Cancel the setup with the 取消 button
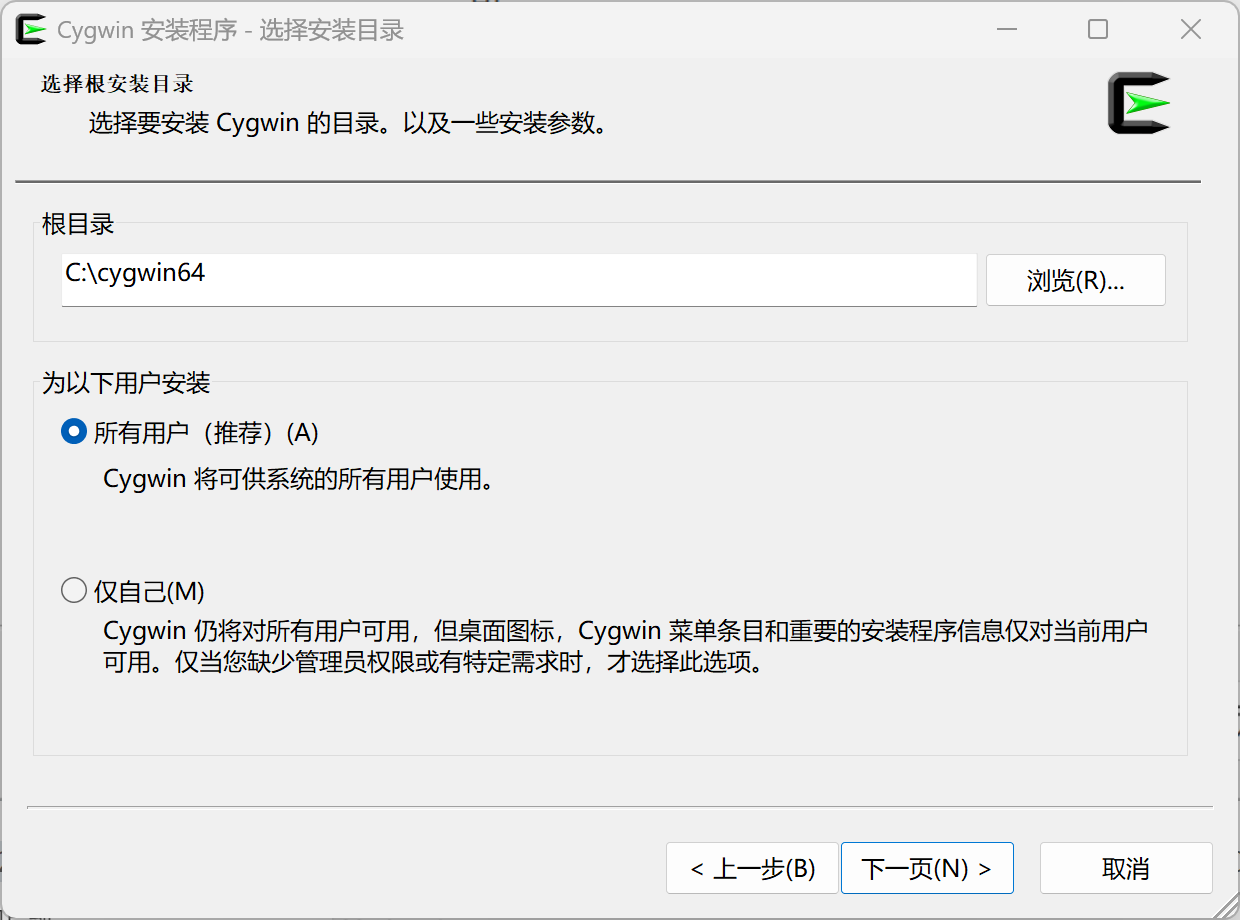Viewport: 1240px width, 920px height. [x=1126, y=868]
